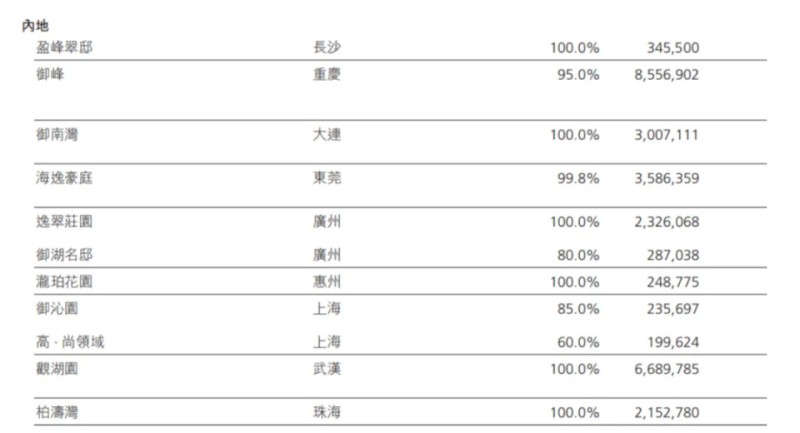Select the city cell 重慶
Image resolution: width=800 pixels, height=433 pixels.
click(327, 74)
